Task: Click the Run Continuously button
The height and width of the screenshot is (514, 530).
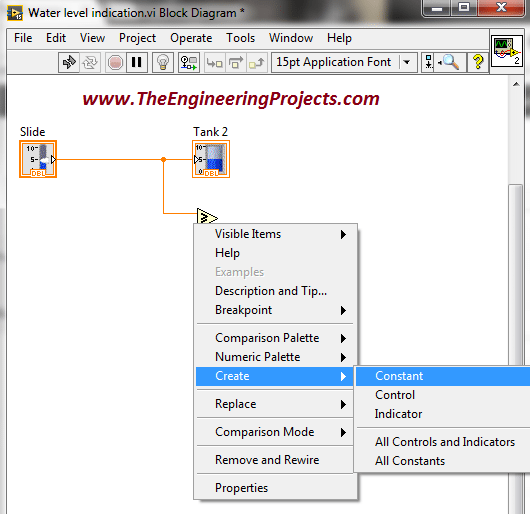Action: (90, 63)
